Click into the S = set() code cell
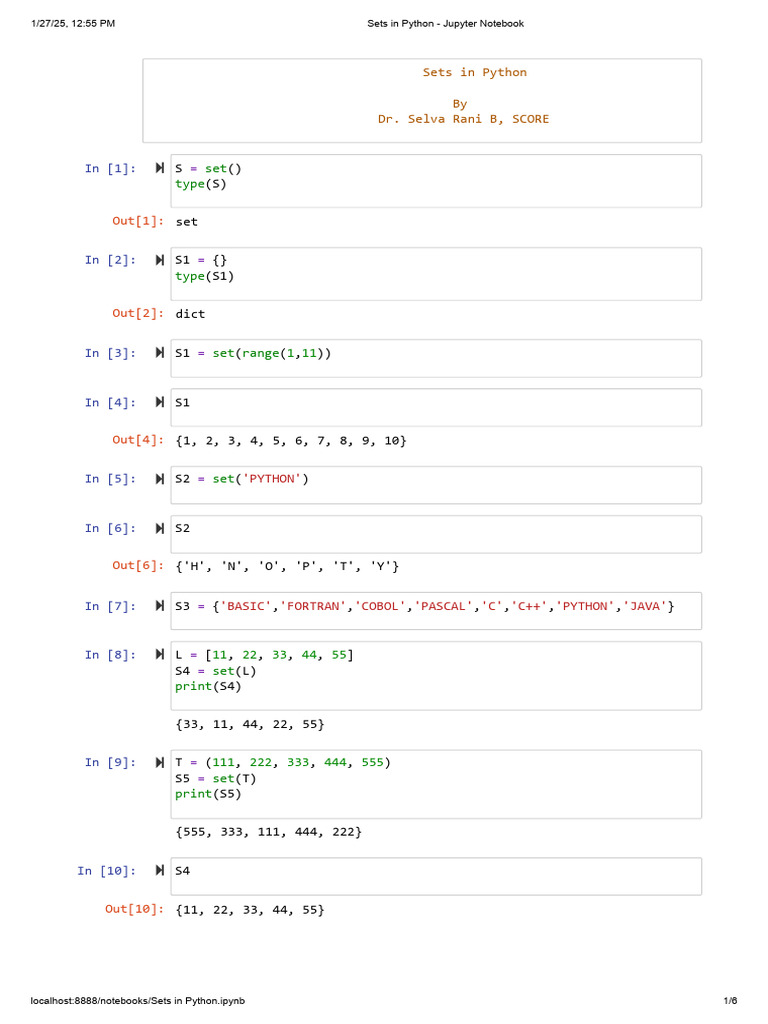The width and height of the screenshot is (768, 1024). point(436,181)
